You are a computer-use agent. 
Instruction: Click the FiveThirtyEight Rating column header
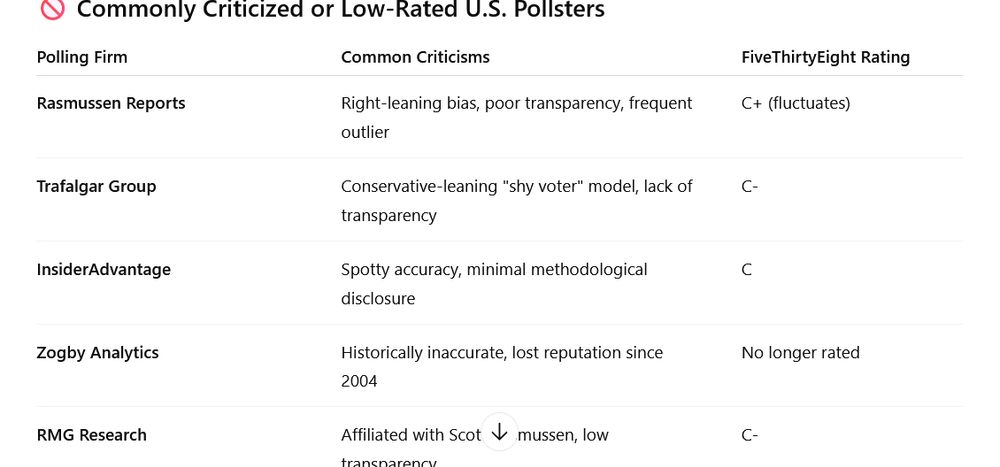click(825, 57)
